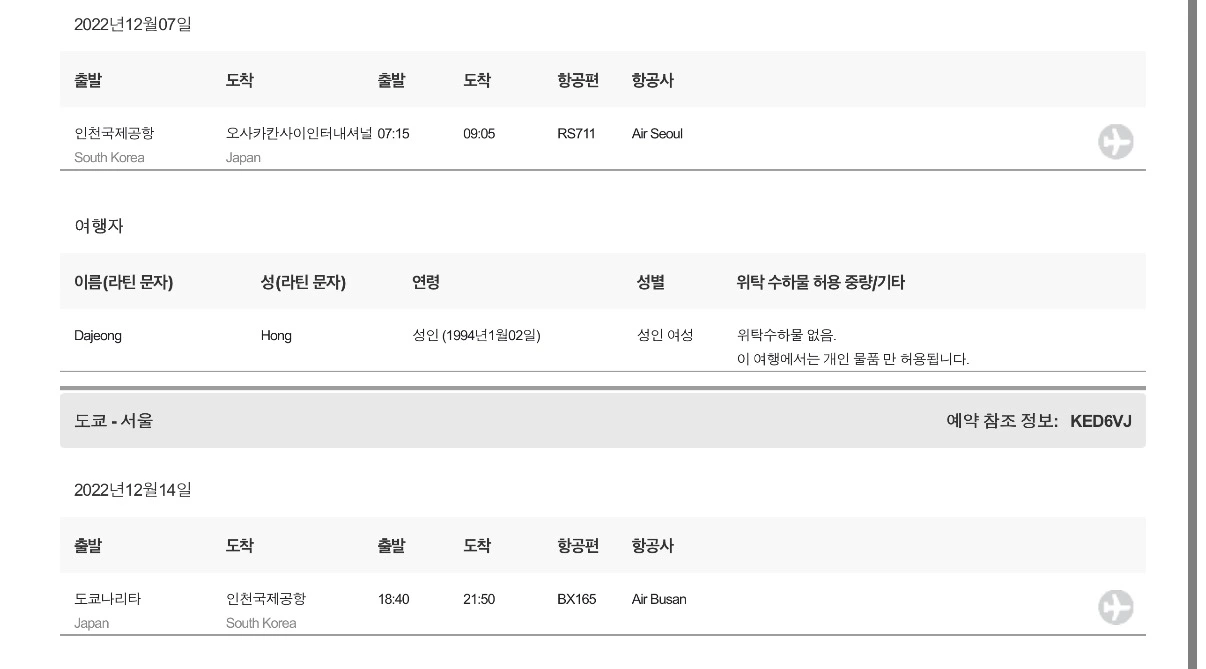Click the 위탁 수하물 허용 중량/기타 column header
This screenshot has width=1206, height=669.
820,282
